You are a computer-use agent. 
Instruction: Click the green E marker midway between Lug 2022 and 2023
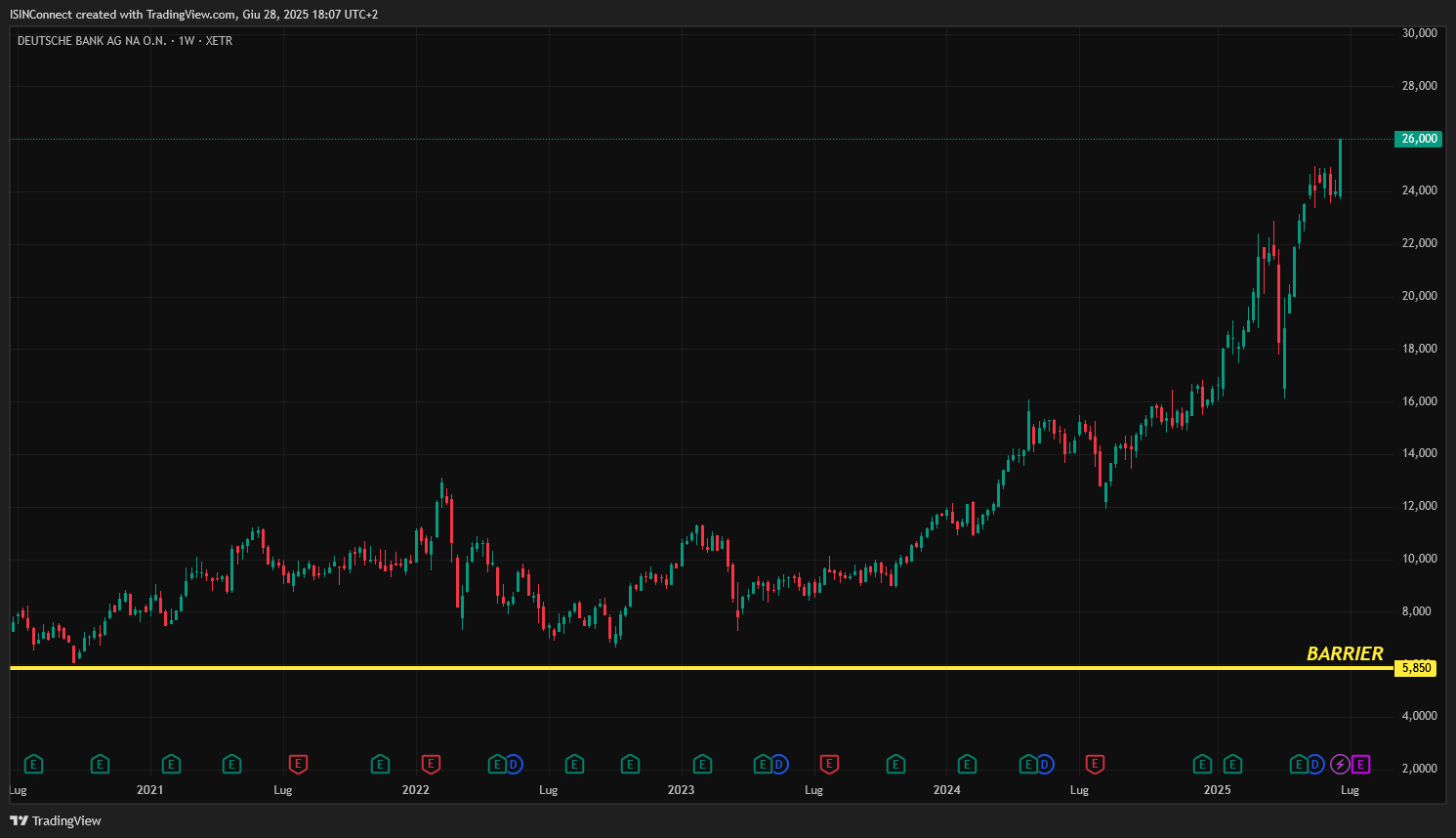pos(630,764)
